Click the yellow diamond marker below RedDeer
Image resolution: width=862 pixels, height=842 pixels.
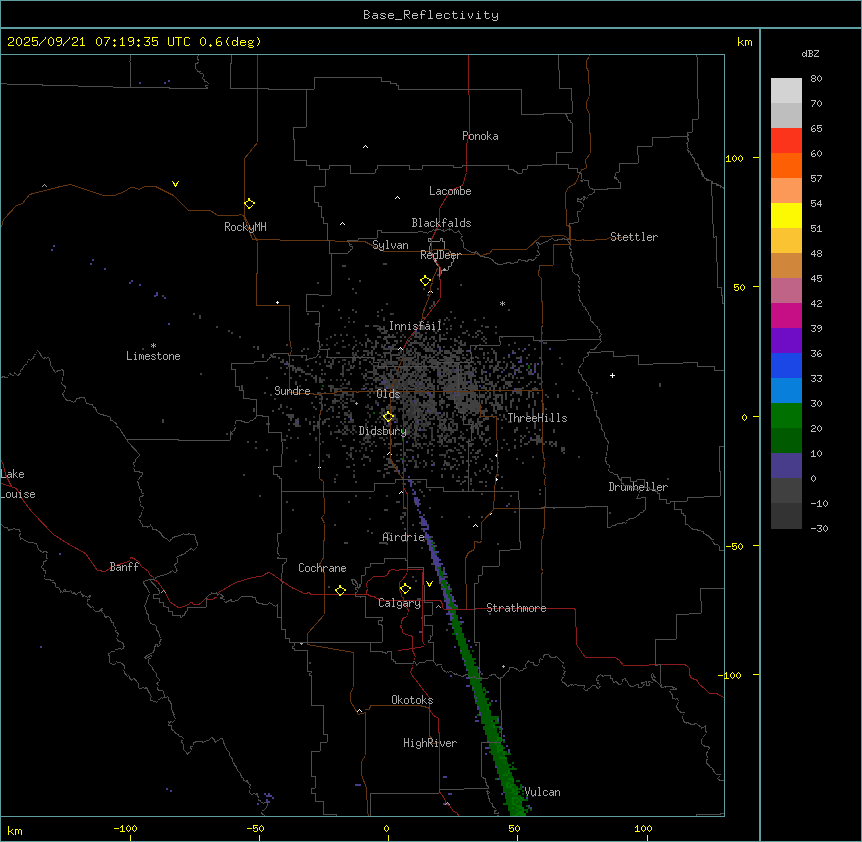coord(425,281)
